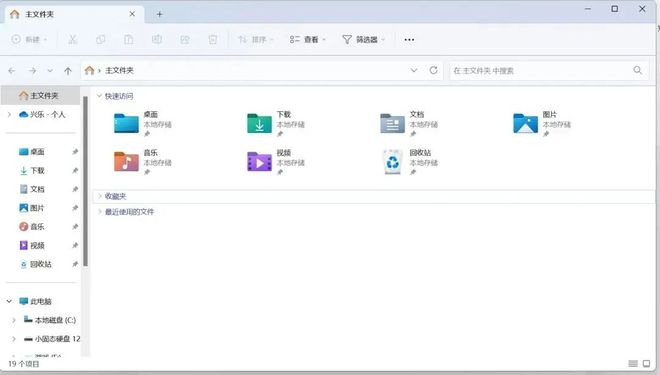This screenshot has width=660, height=375.
Task: Click the Paste clipboard icon
Action: [129, 40]
